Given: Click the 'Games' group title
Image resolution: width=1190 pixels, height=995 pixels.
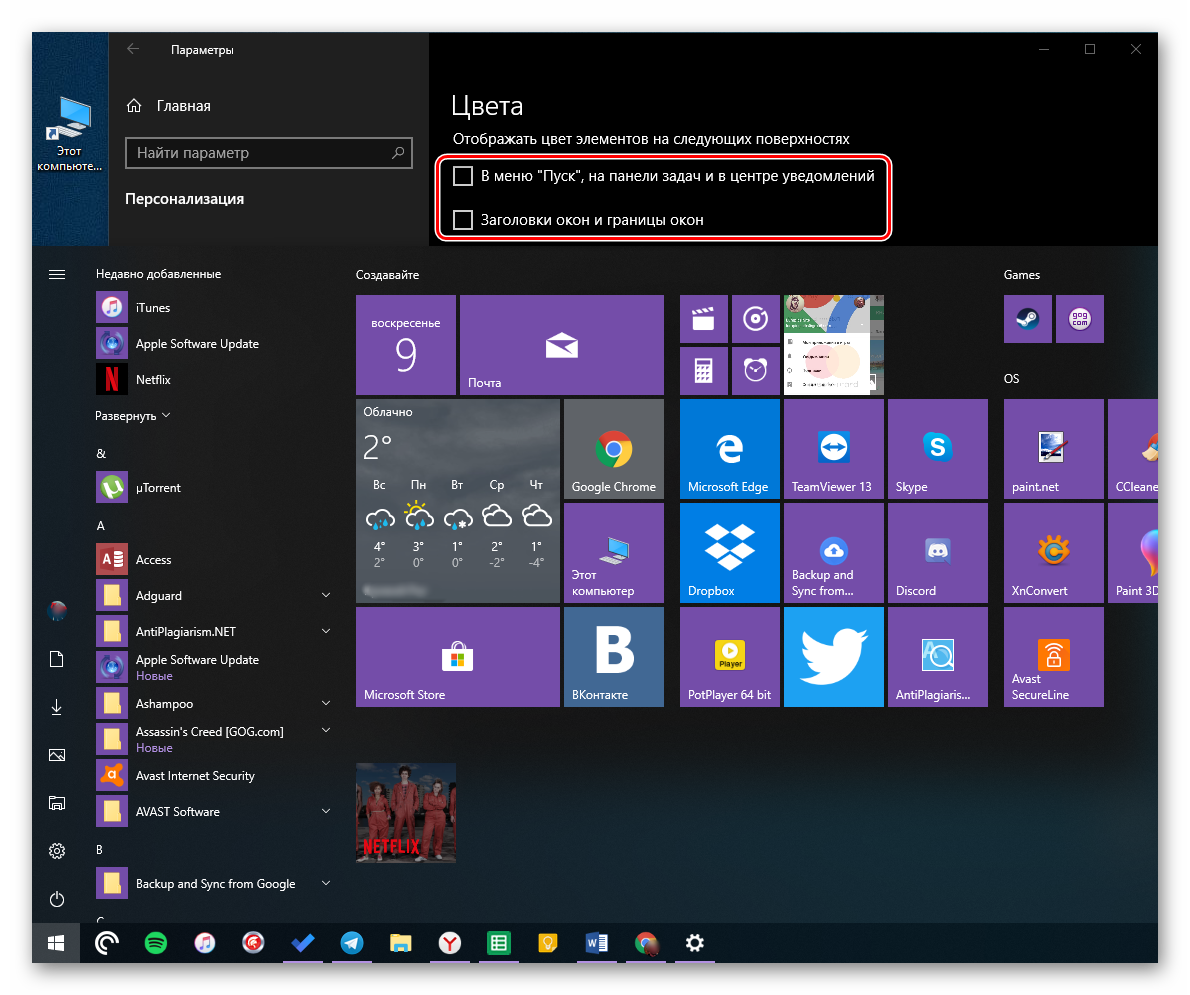Looking at the screenshot, I should click(x=1022, y=275).
